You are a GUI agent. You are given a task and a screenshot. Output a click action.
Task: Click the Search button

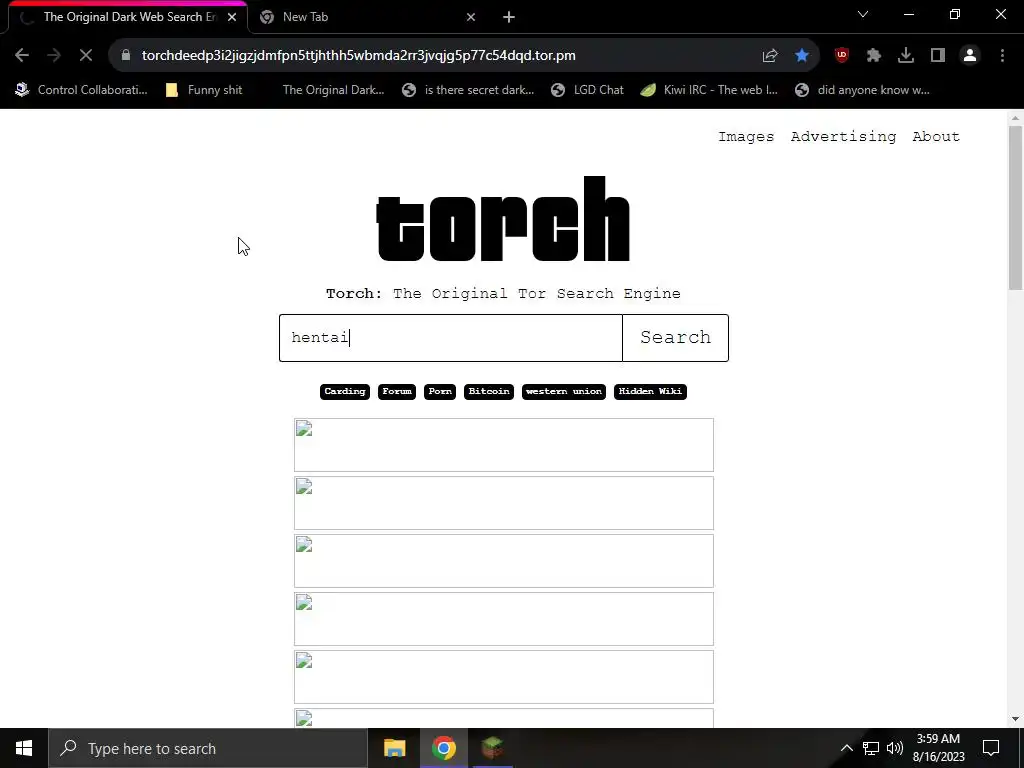pos(675,338)
